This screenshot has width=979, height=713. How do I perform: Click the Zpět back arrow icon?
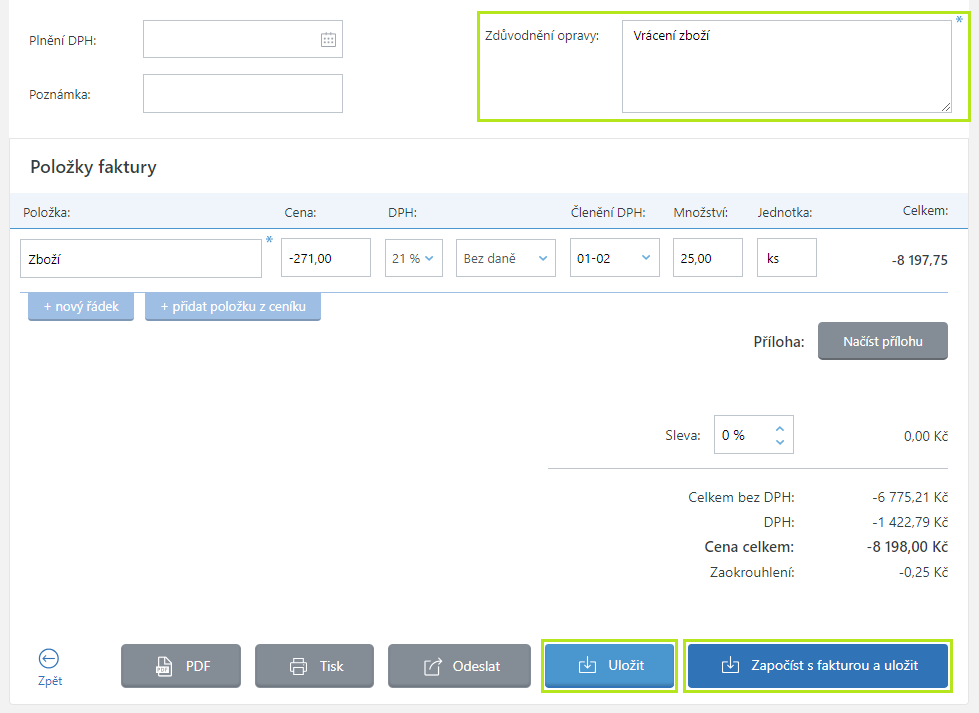click(x=49, y=658)
